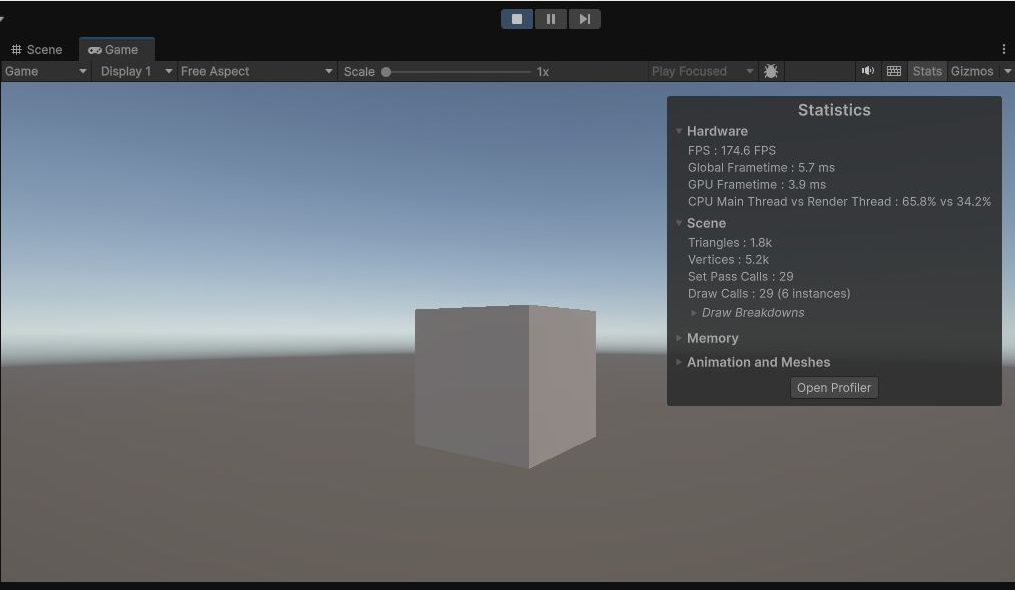Toggle the Stats overlay button
Image resolution: width=1015 pixels, height=590 pixels.
927,71
